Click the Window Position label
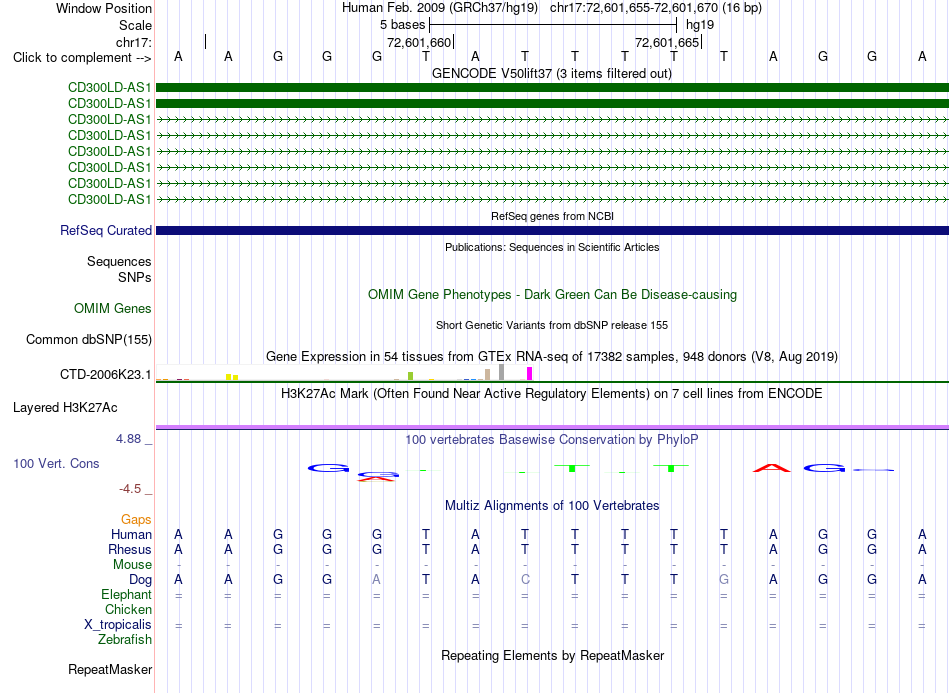 pyautogui.click(x=104, y=8)
